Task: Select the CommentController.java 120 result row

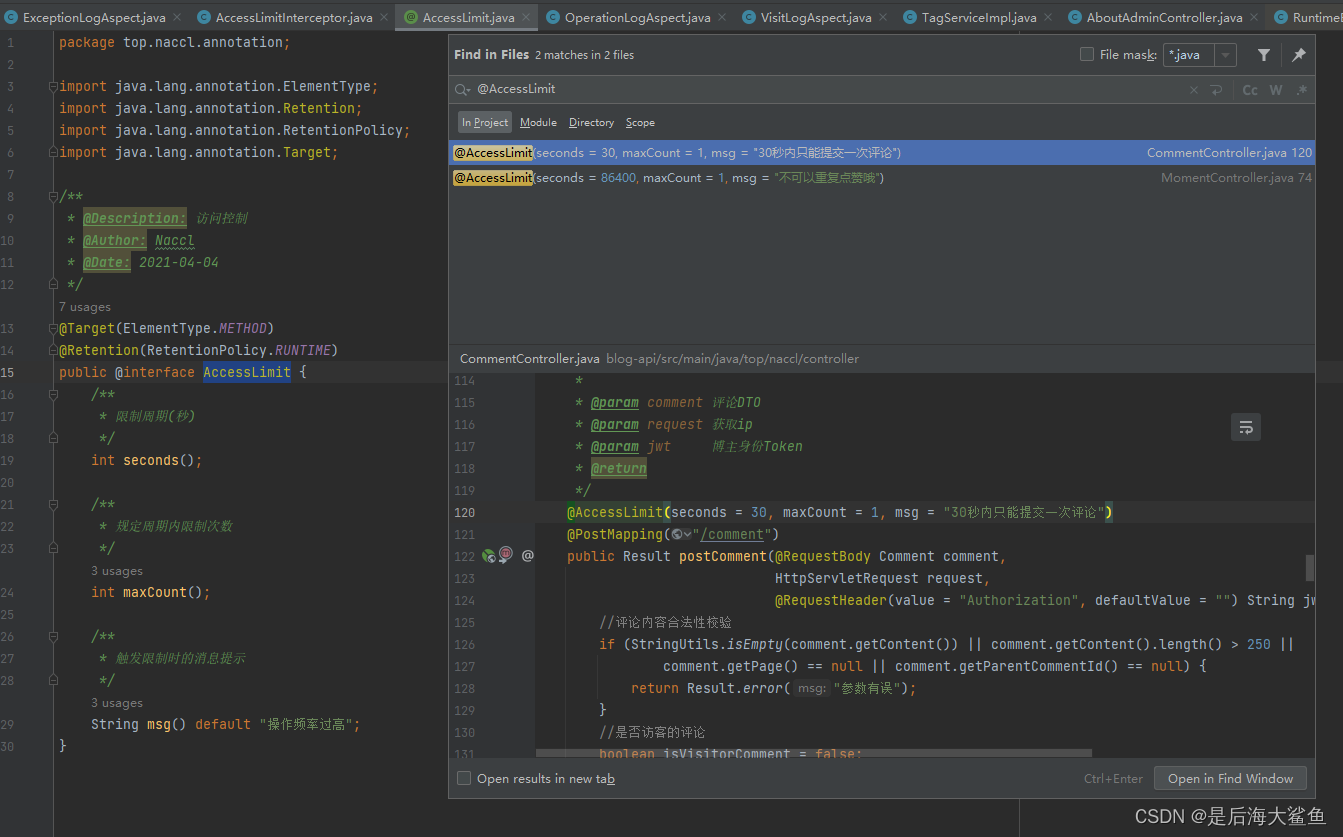Action: (x=882, y=153)
